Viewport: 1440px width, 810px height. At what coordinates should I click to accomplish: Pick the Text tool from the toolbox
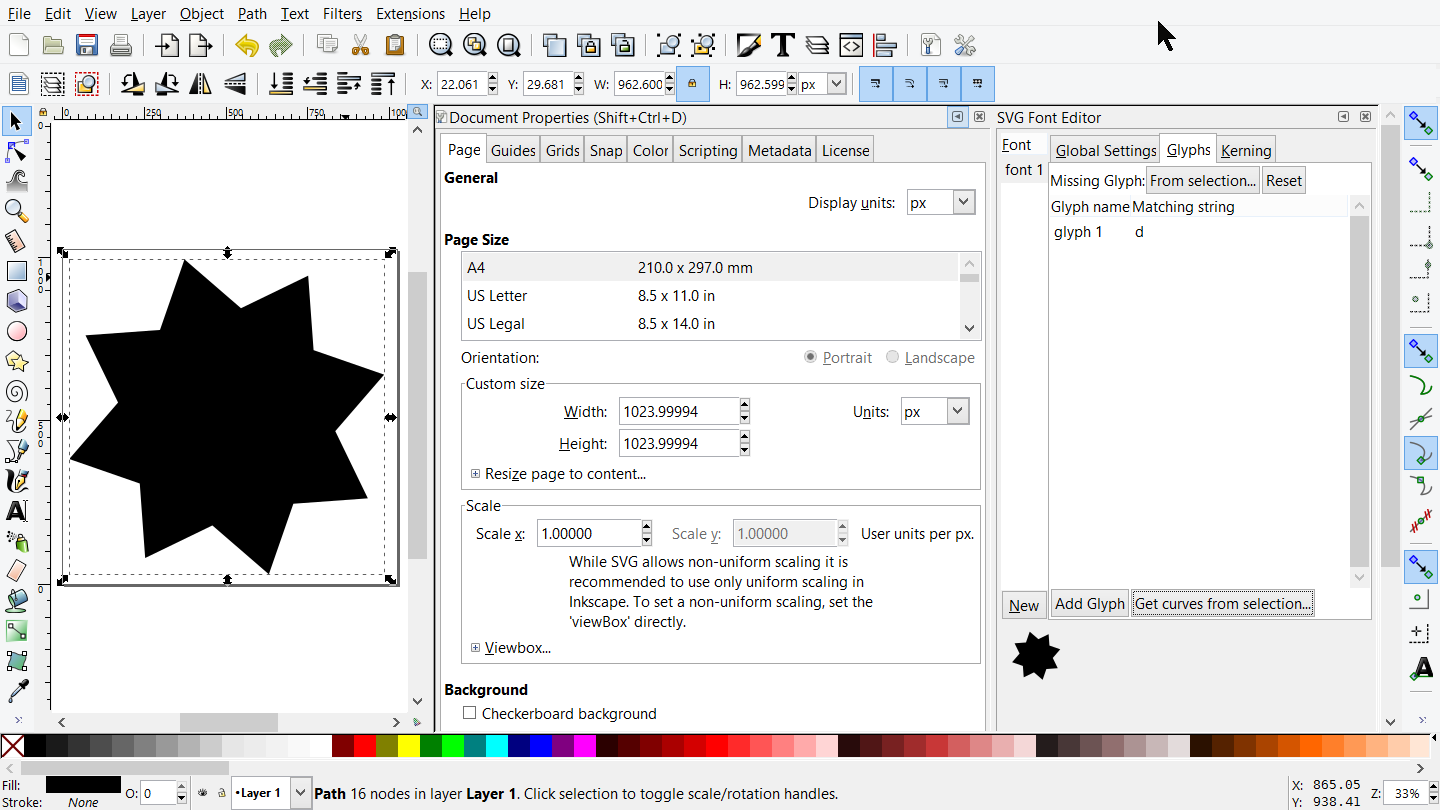(x=17, y=511)
